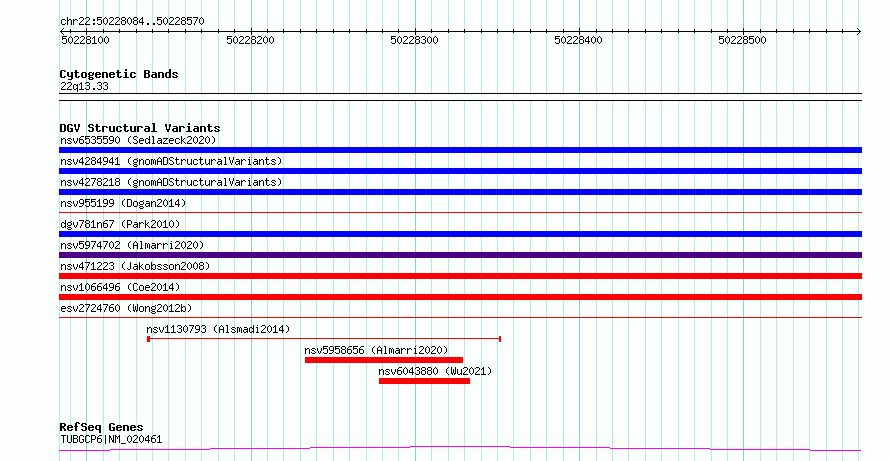Click the 50228300 ruler position marker
Viewport: 890px width, 461px height.
(x=414, y=40)
